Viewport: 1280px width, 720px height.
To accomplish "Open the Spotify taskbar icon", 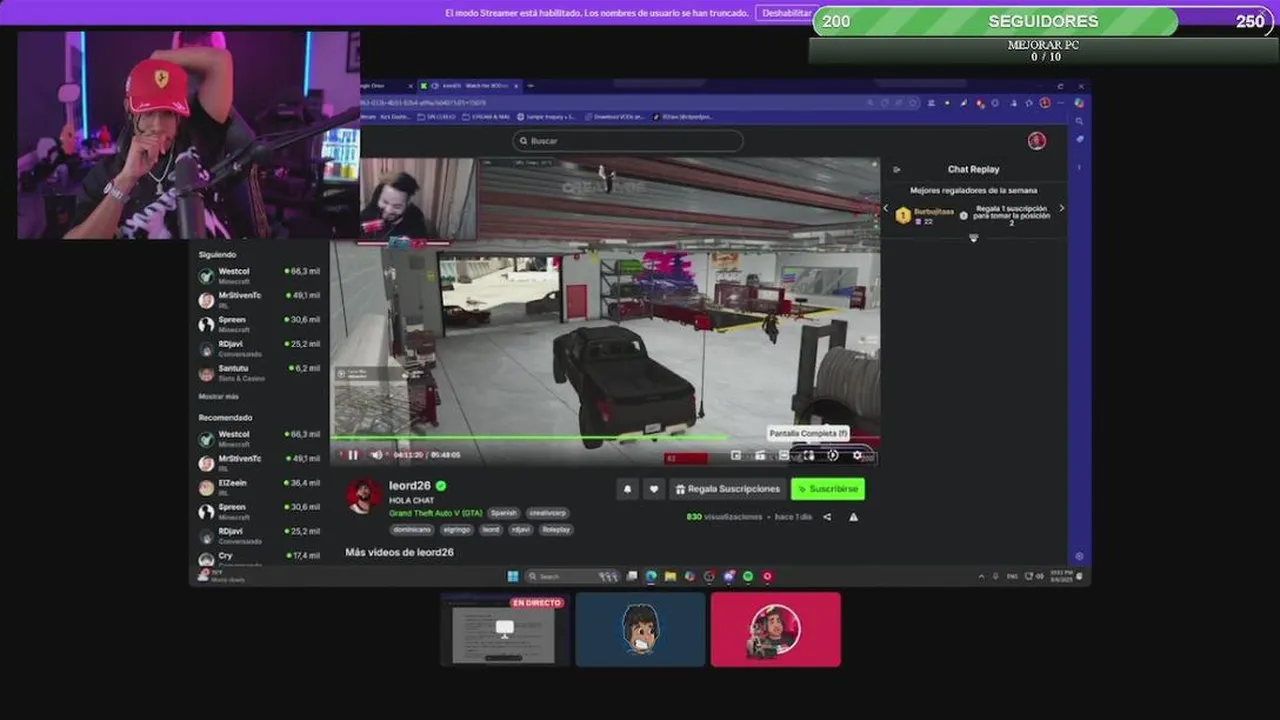I will point(748,576).
